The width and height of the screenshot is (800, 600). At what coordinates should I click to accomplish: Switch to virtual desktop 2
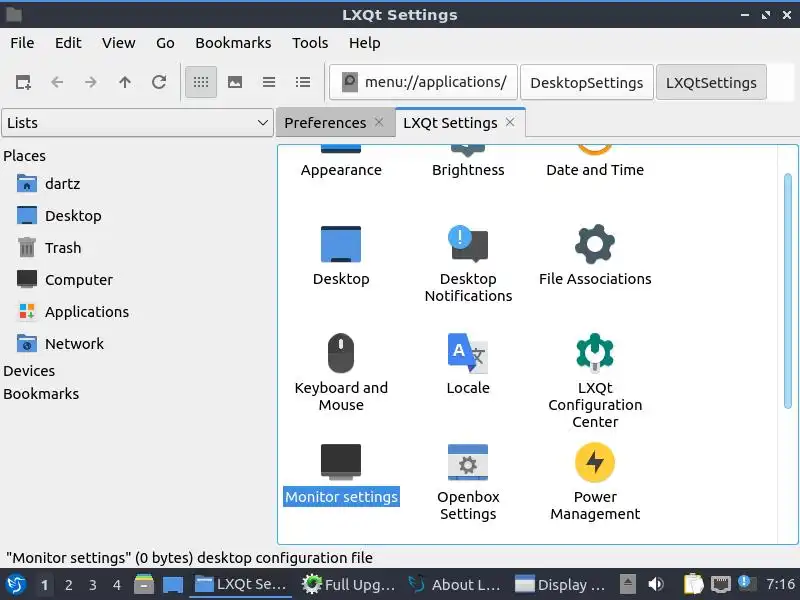point(68,585)
